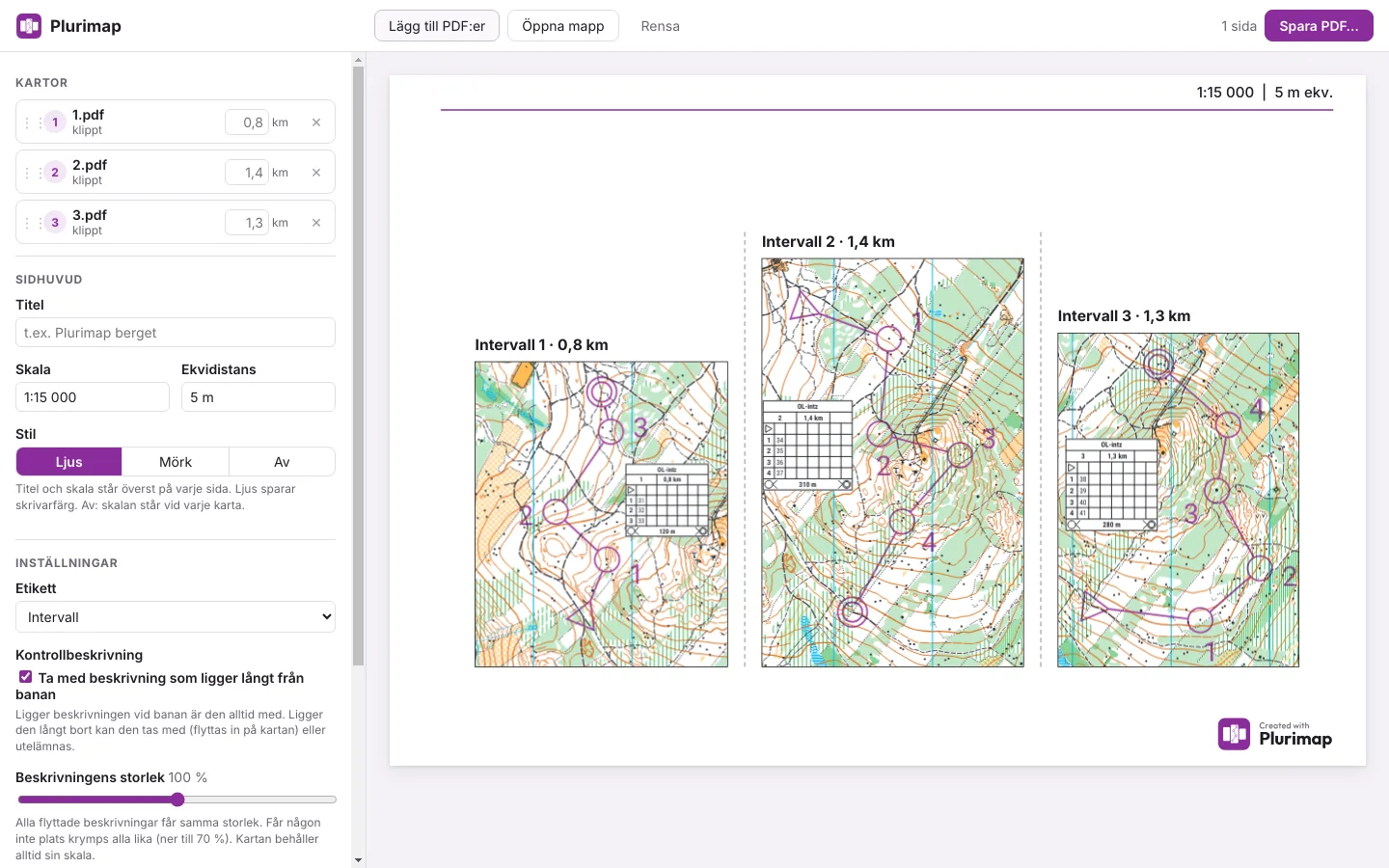Click the number 1 badge beside 1.pdf
This screenshot has width=1389, height=868.
tap(55, 122)
